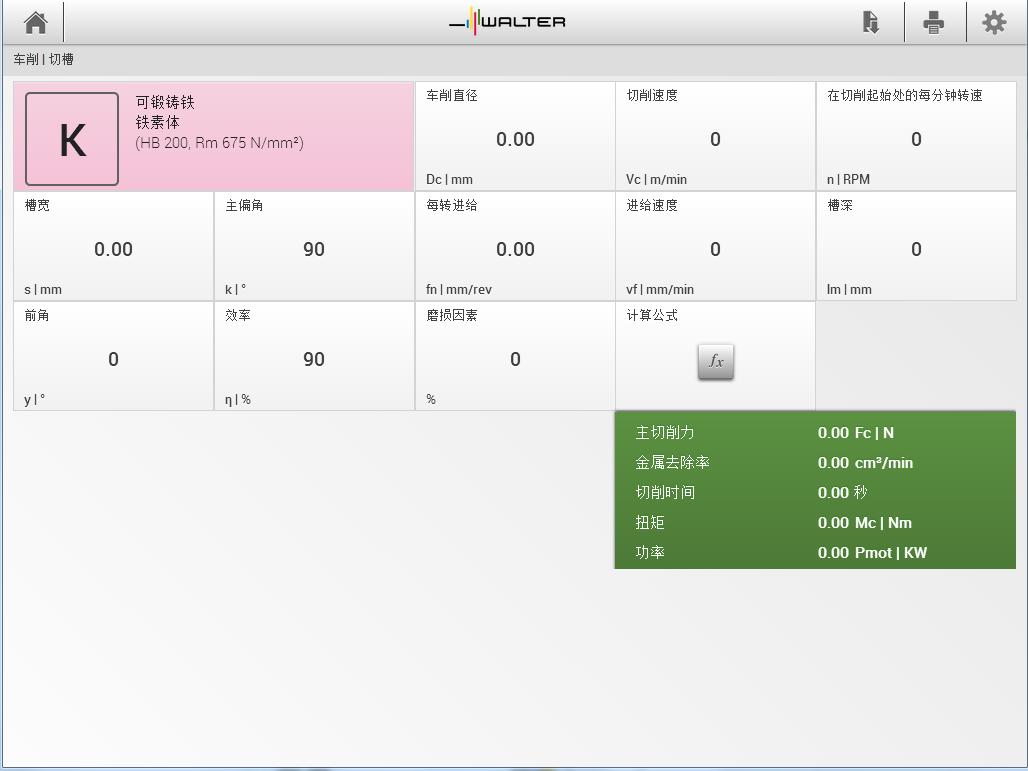Edit the 效率 η value 90
The image size is (1028, 771).
[x=314, y=357]
